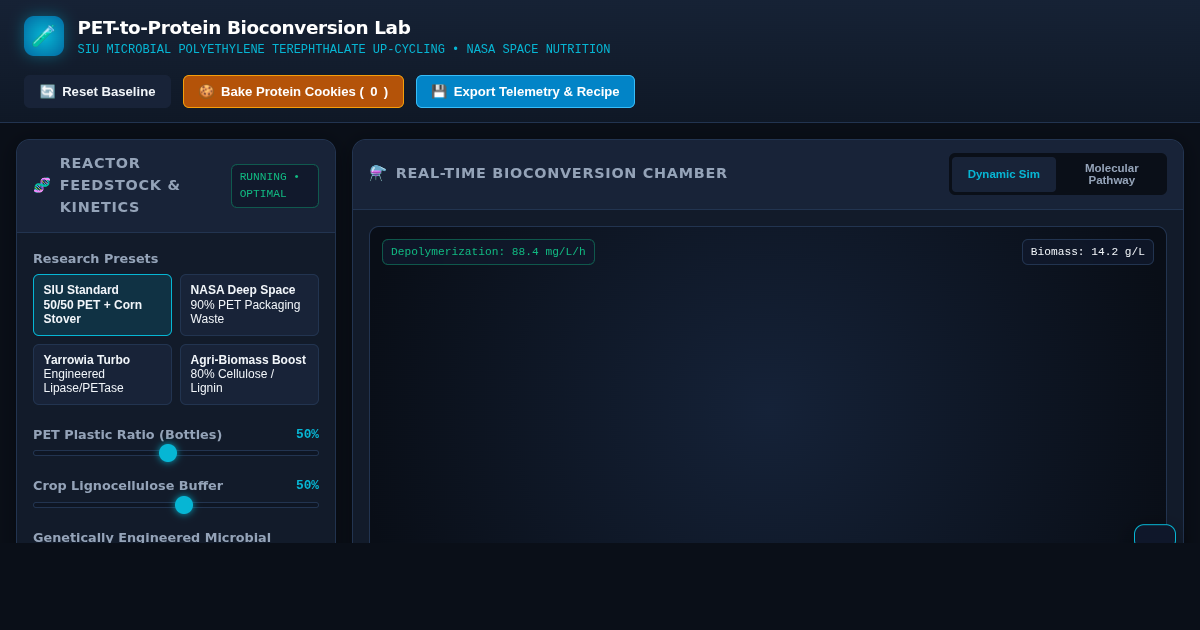Click the Biomass 14.2 g/L readout

(1088, 252)
